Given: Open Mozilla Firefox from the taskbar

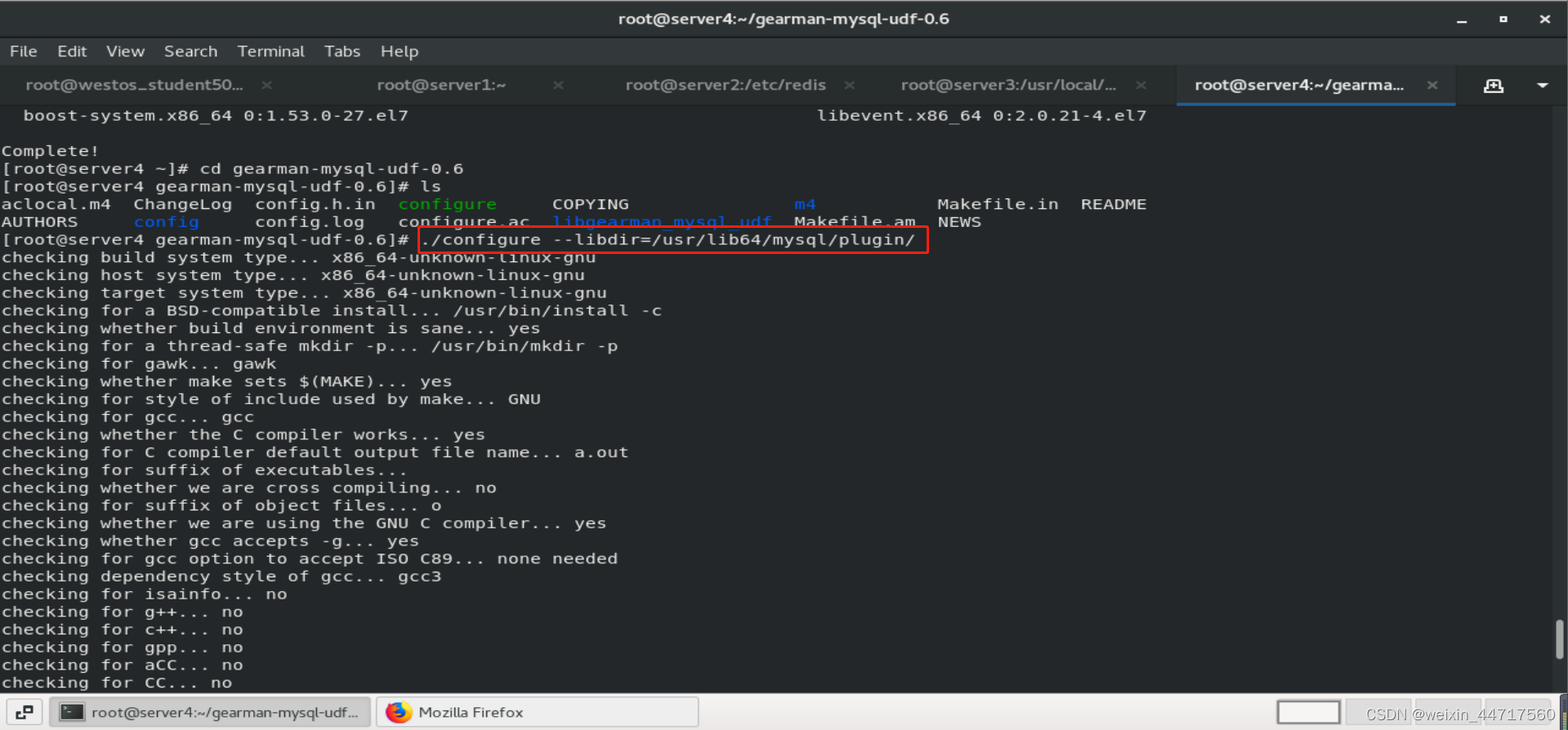Looking at the screenshot, I should coord(538,712).
